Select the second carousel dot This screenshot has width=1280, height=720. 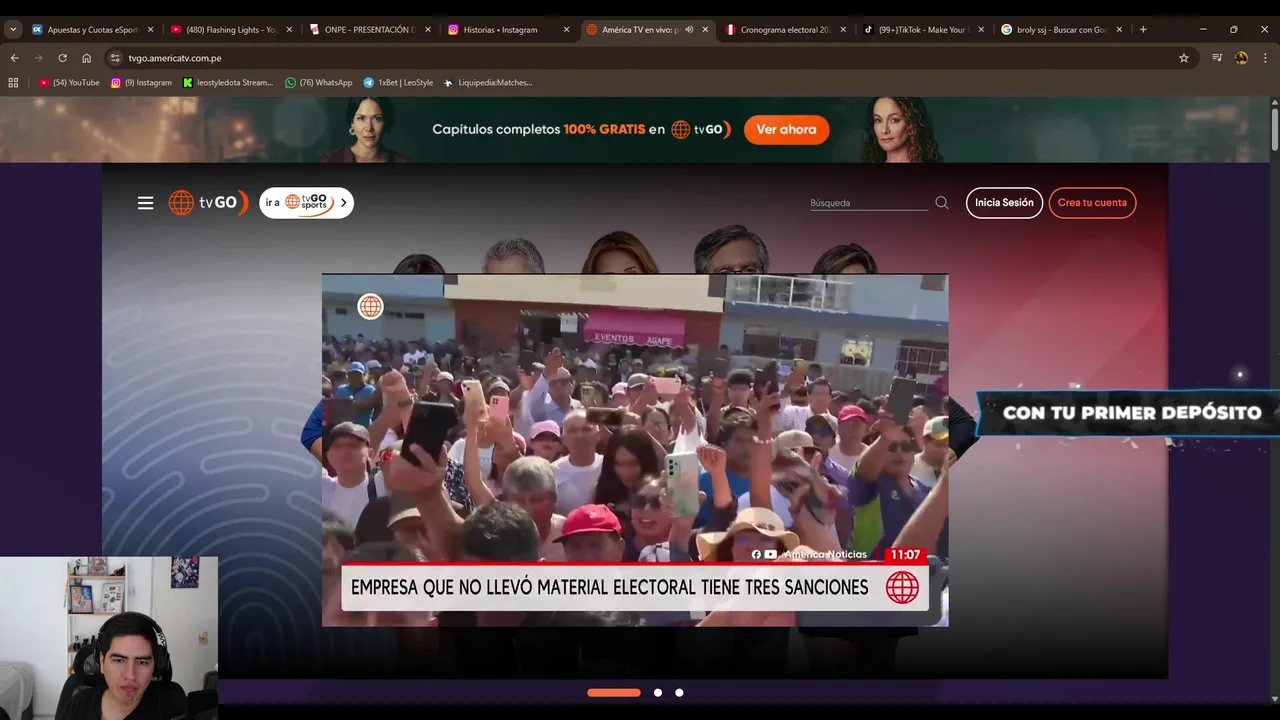[658, 692]
